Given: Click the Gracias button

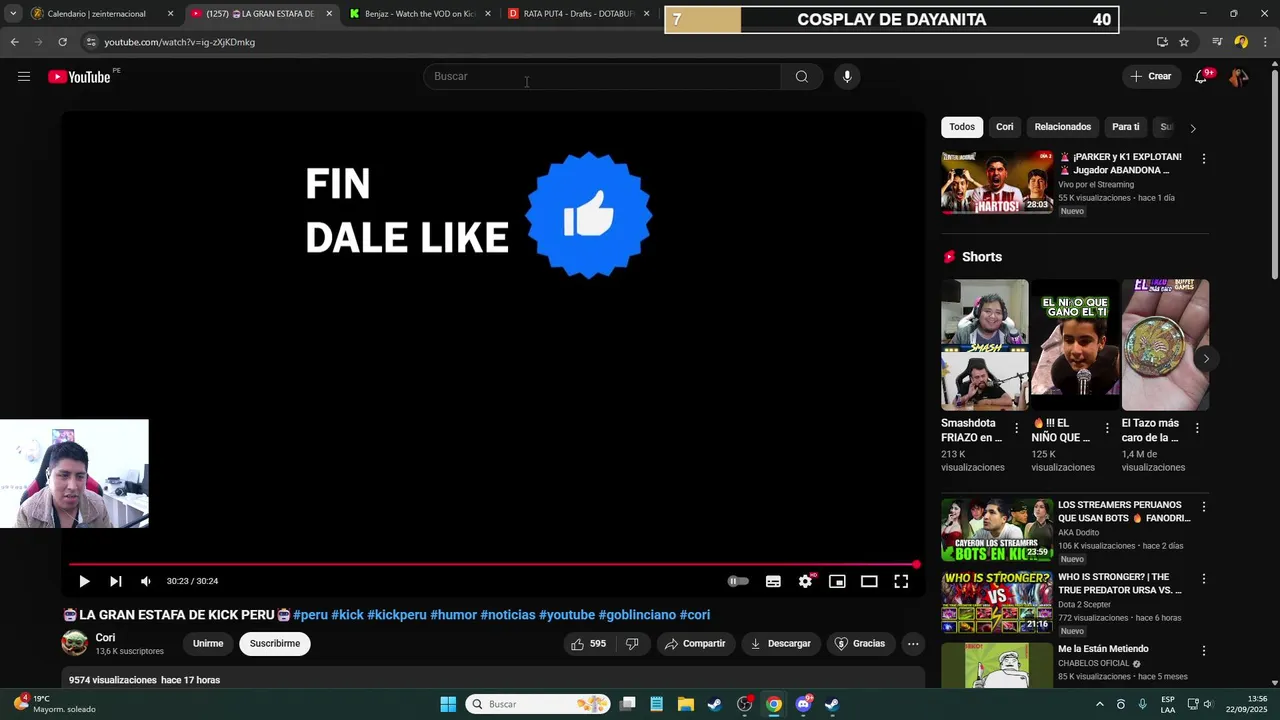Looking at the screenshot, I should pyautogui.click(x=860, y=644).
